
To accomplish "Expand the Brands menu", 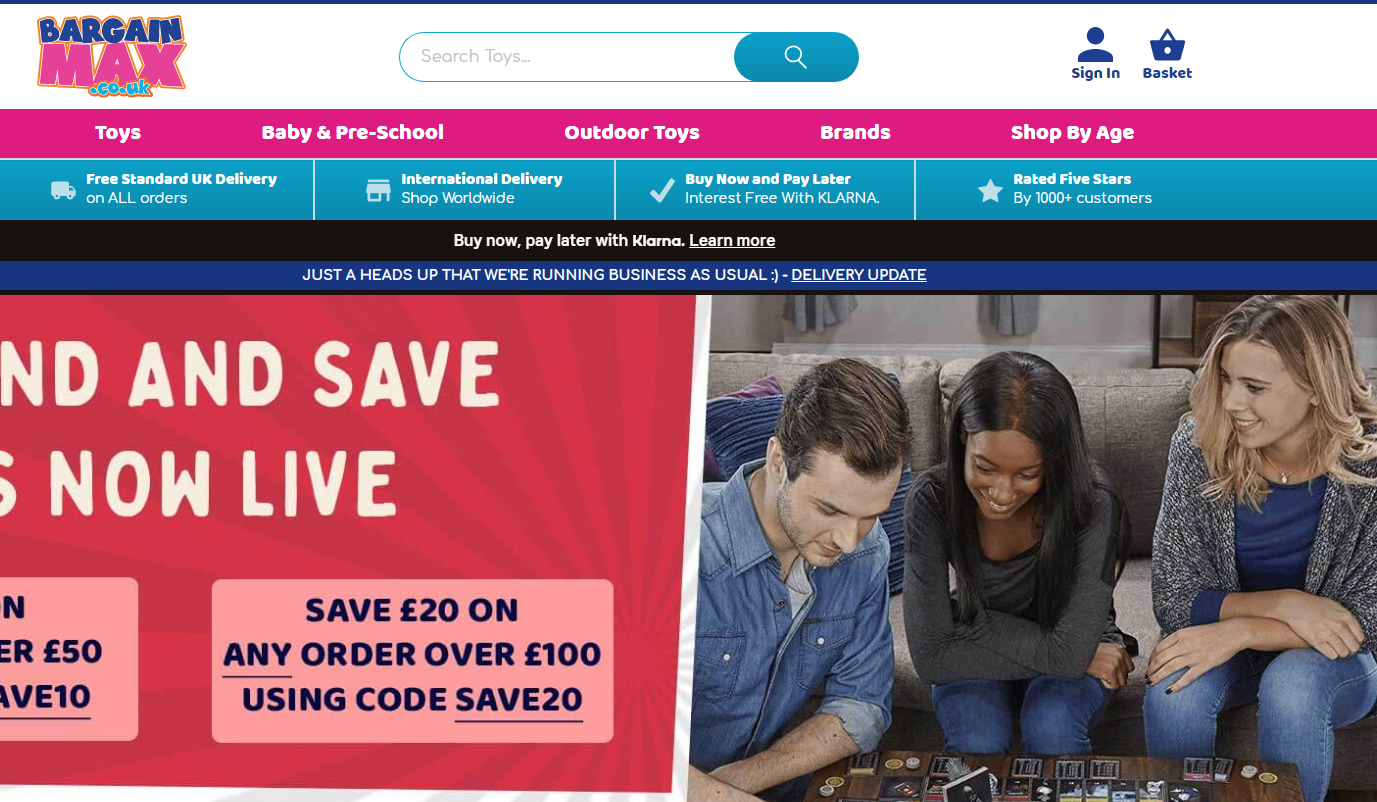I will 855,132.
